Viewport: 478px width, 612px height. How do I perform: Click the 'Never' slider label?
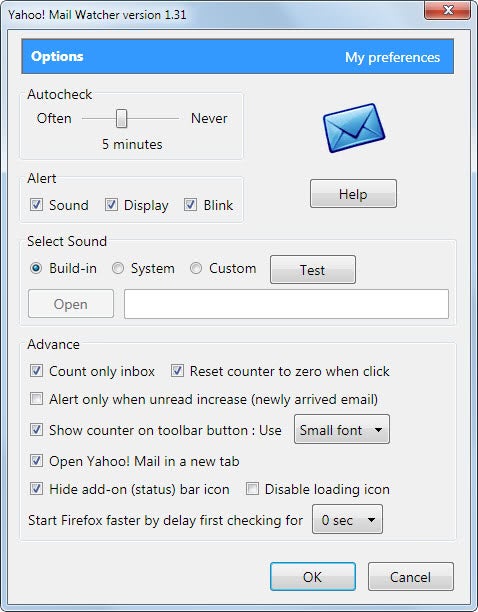[209, 118]
